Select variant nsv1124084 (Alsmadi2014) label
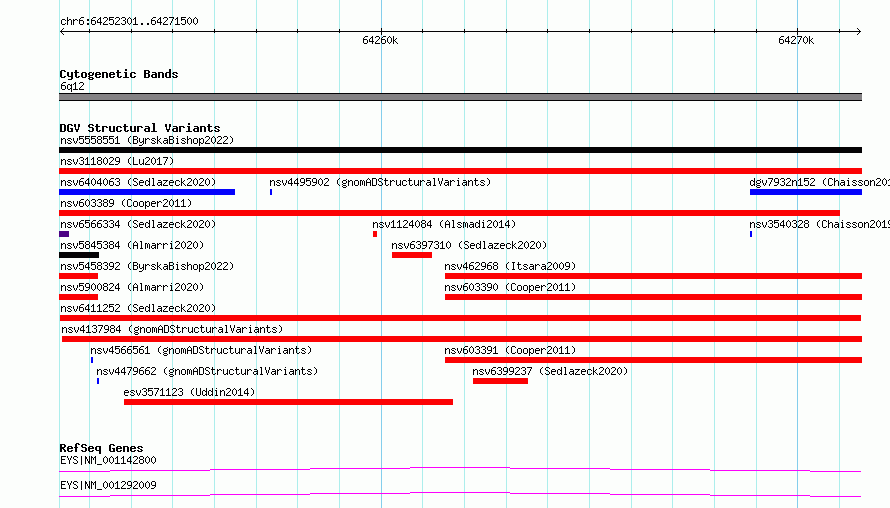890x508 pixels. coord(444,224)
